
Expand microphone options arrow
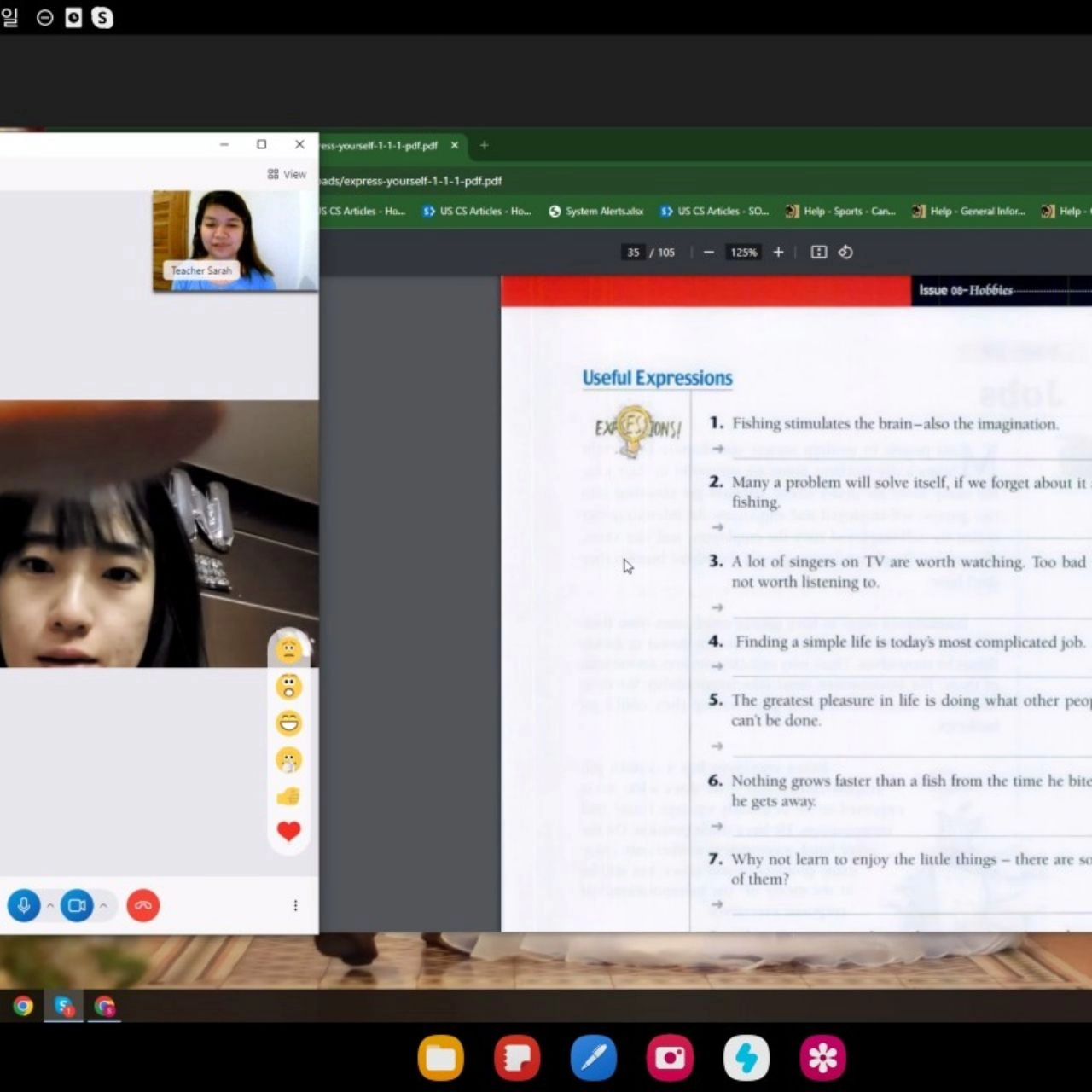coord(50,905)
